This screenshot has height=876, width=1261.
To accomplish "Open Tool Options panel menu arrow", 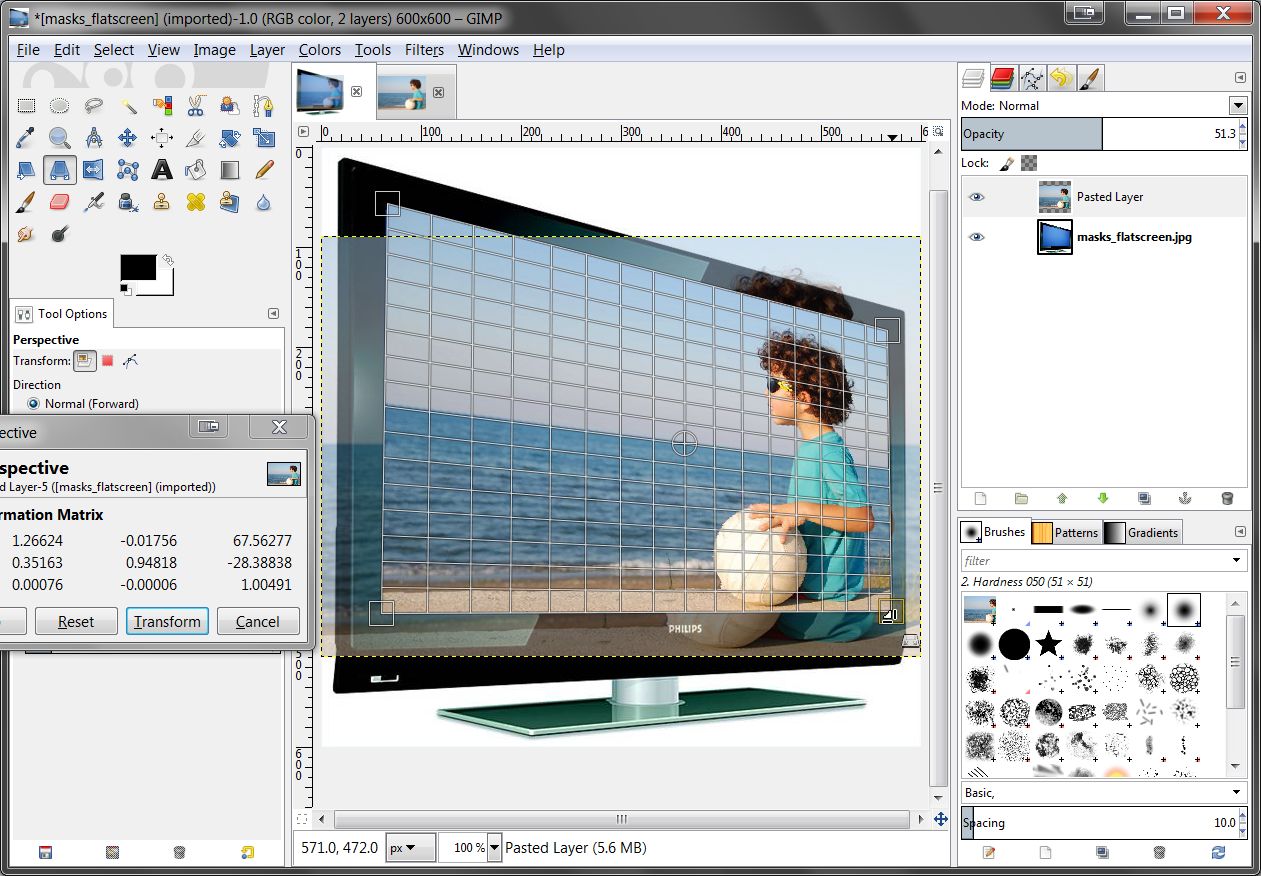I will 273,314.
